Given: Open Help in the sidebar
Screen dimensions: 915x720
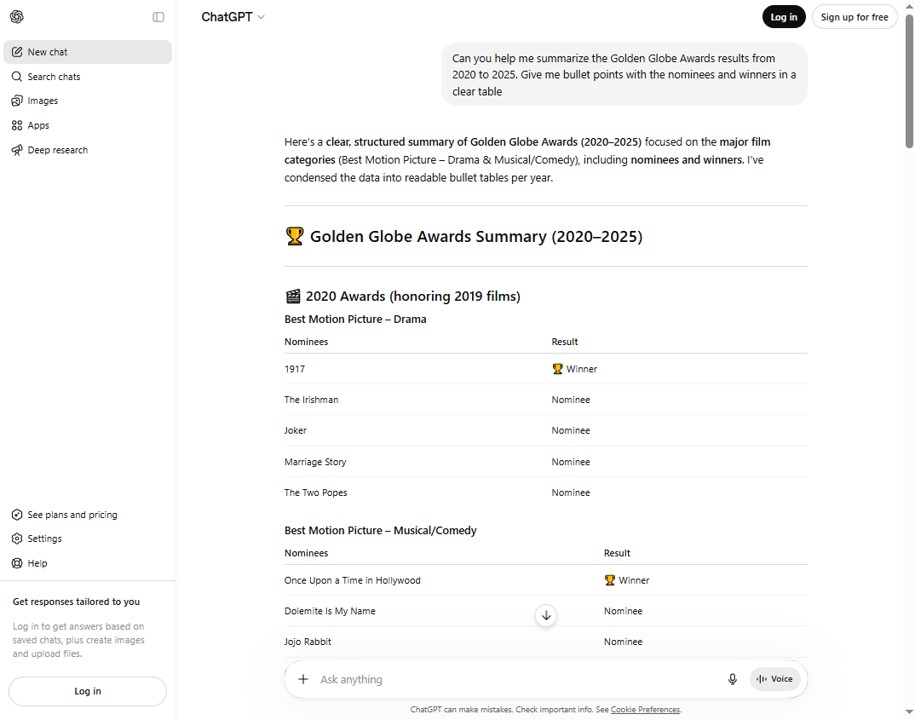Looking at the screenshot, I should 88,563.
